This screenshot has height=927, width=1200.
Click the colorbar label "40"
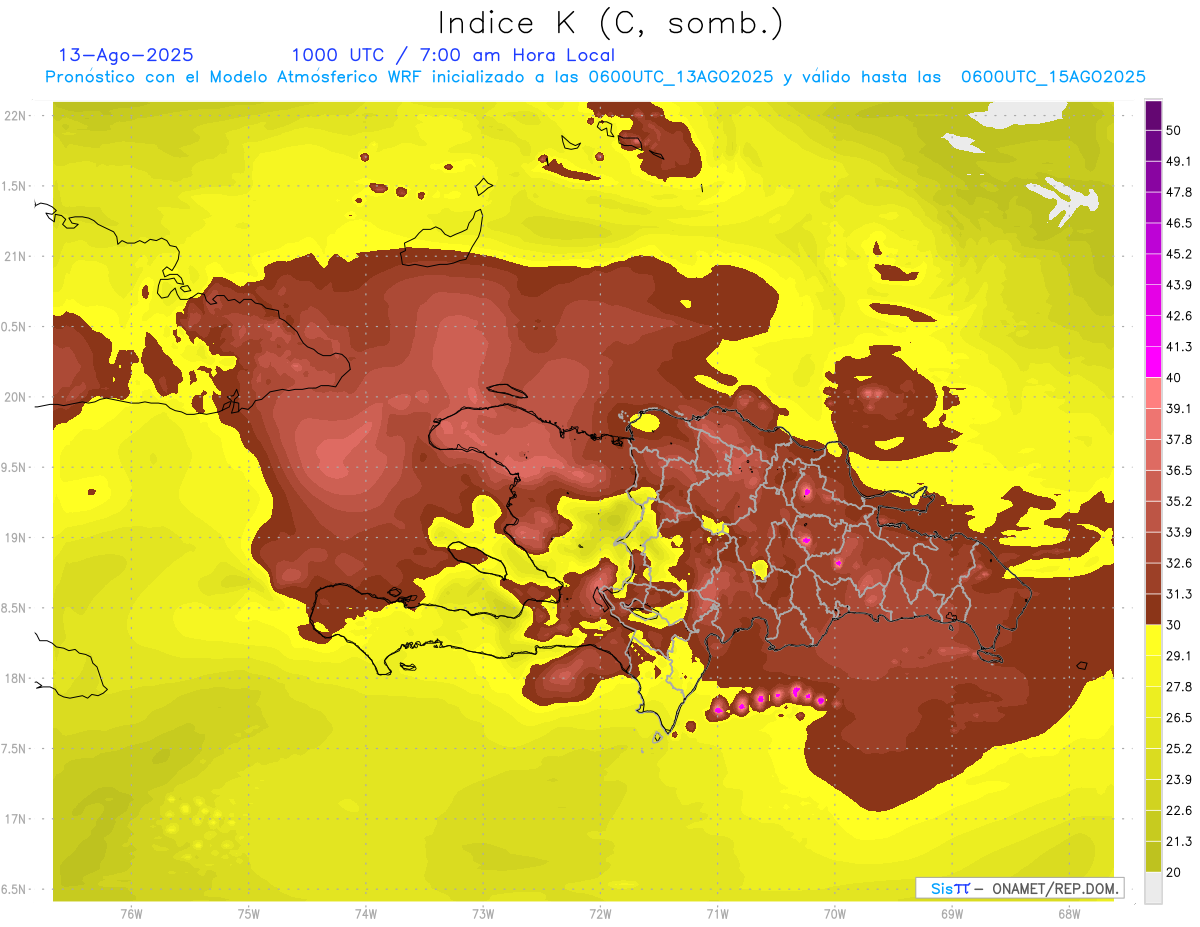(1175, 377)
